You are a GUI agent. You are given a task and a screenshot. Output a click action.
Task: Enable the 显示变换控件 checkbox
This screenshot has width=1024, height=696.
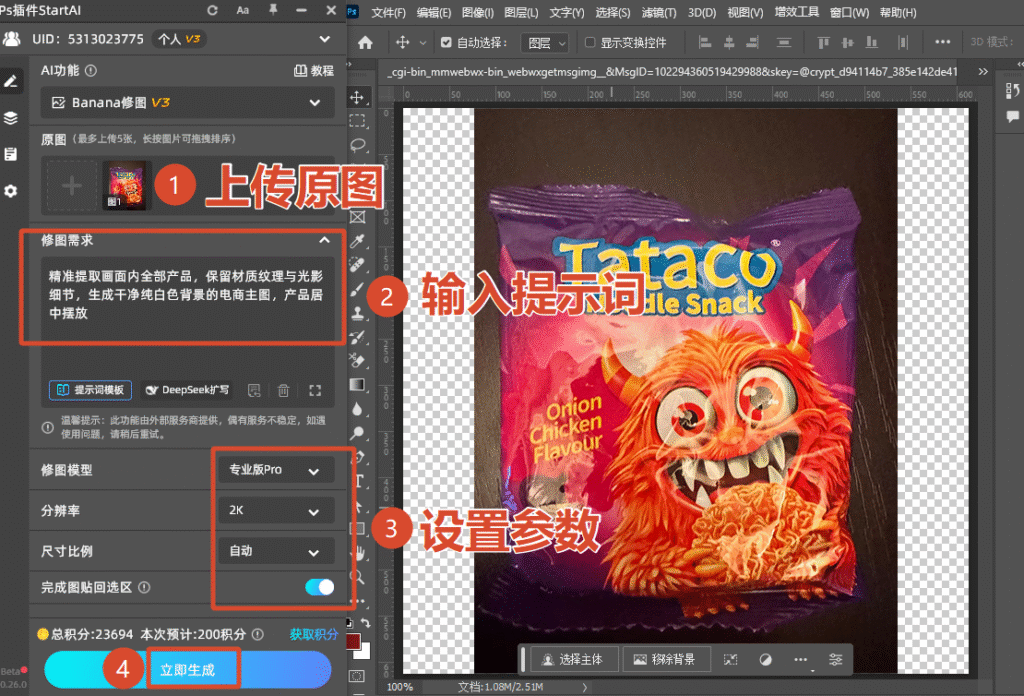[590, 42]
